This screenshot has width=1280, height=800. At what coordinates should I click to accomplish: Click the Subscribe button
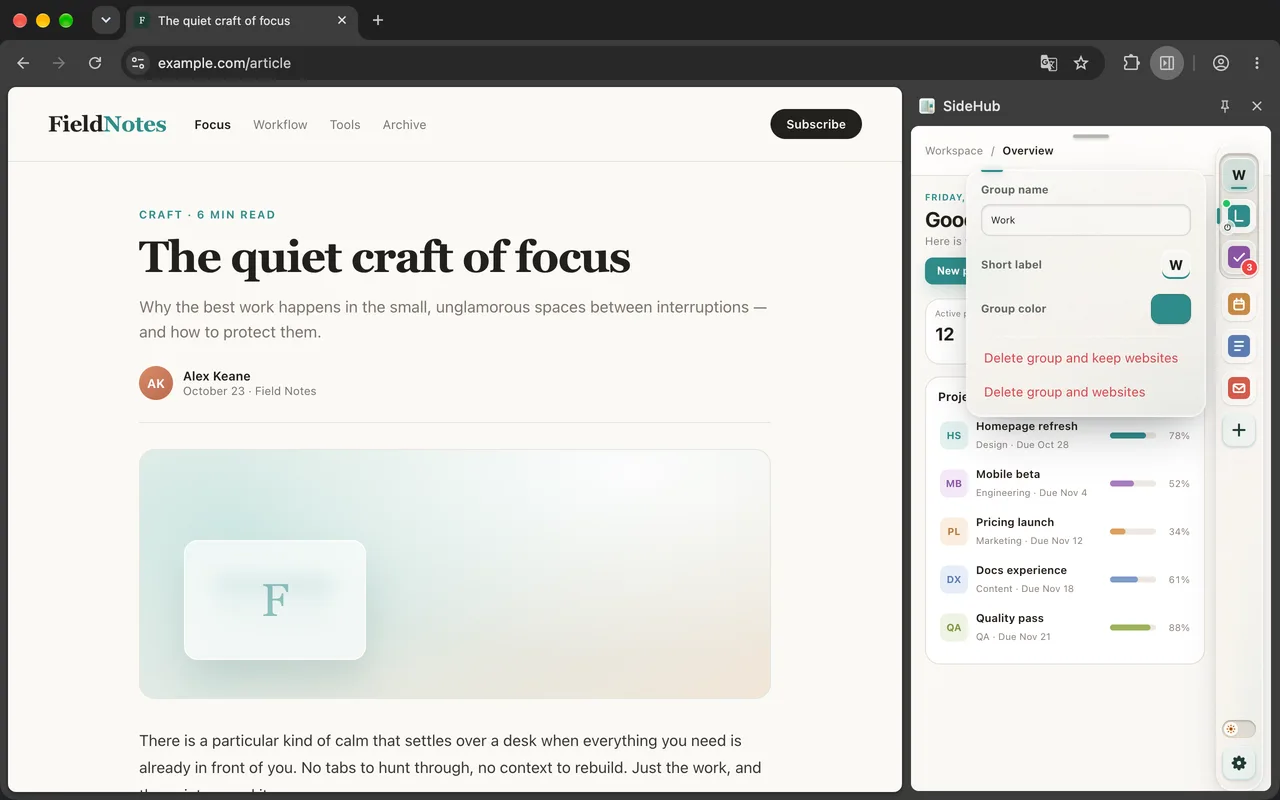coord(816,124)
